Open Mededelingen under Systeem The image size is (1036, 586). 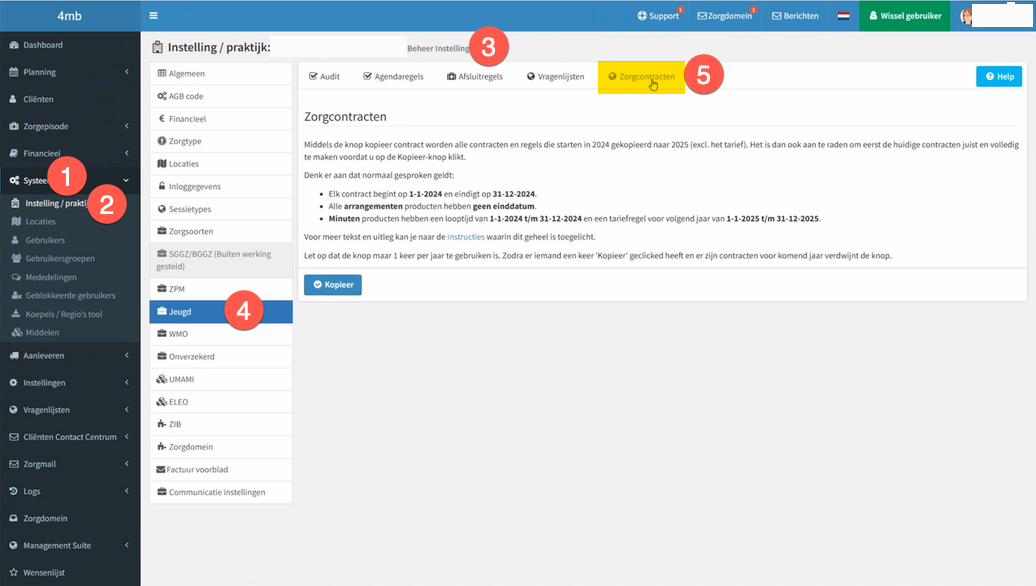[51, 277]
